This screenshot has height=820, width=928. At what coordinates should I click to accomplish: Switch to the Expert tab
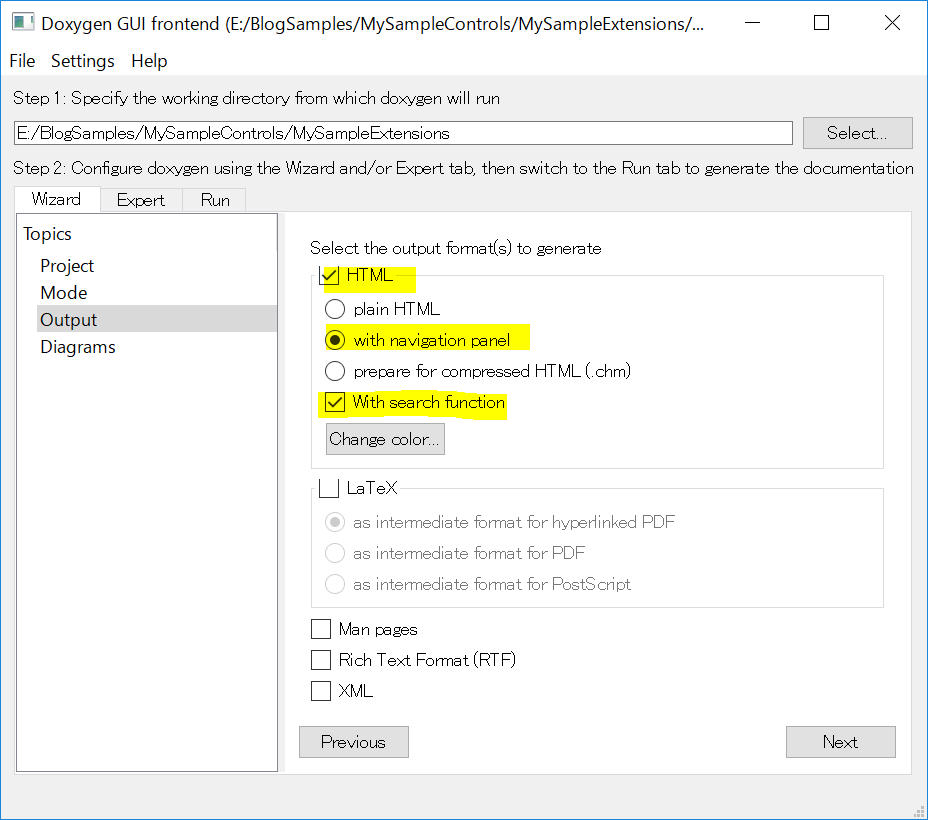(141, 200)
